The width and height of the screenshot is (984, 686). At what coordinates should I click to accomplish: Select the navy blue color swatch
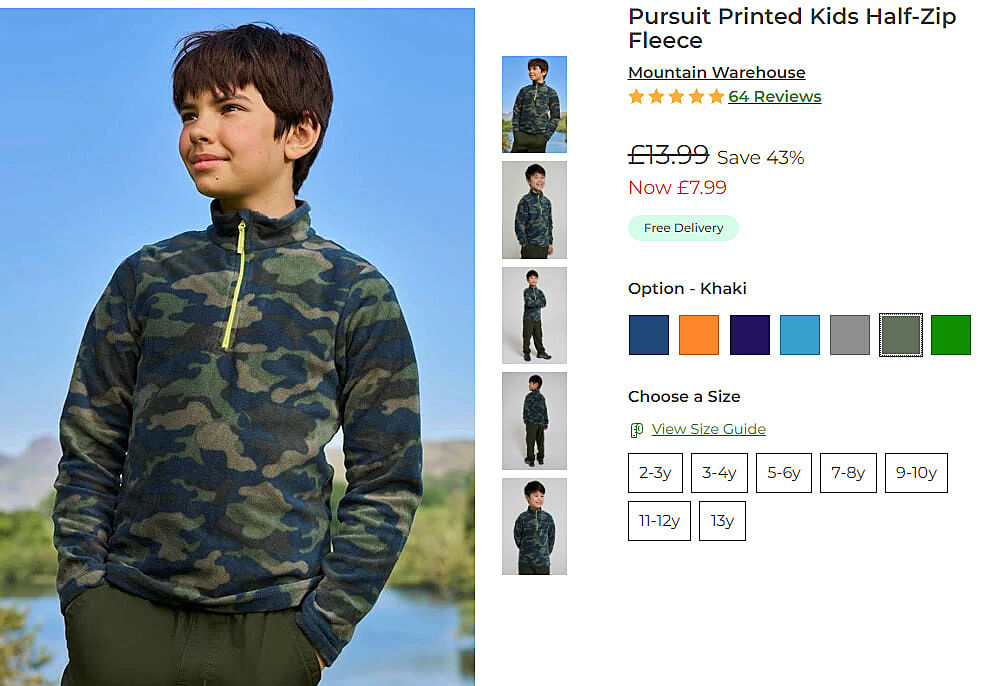click(x=648, y=335)
